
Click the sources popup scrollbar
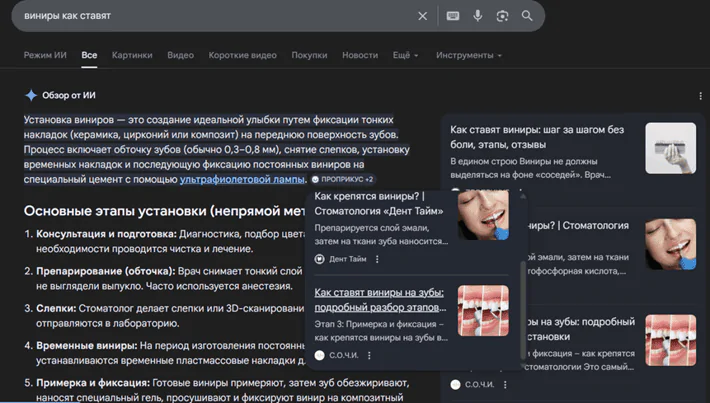pyautogui.click(x=523, y=310)
